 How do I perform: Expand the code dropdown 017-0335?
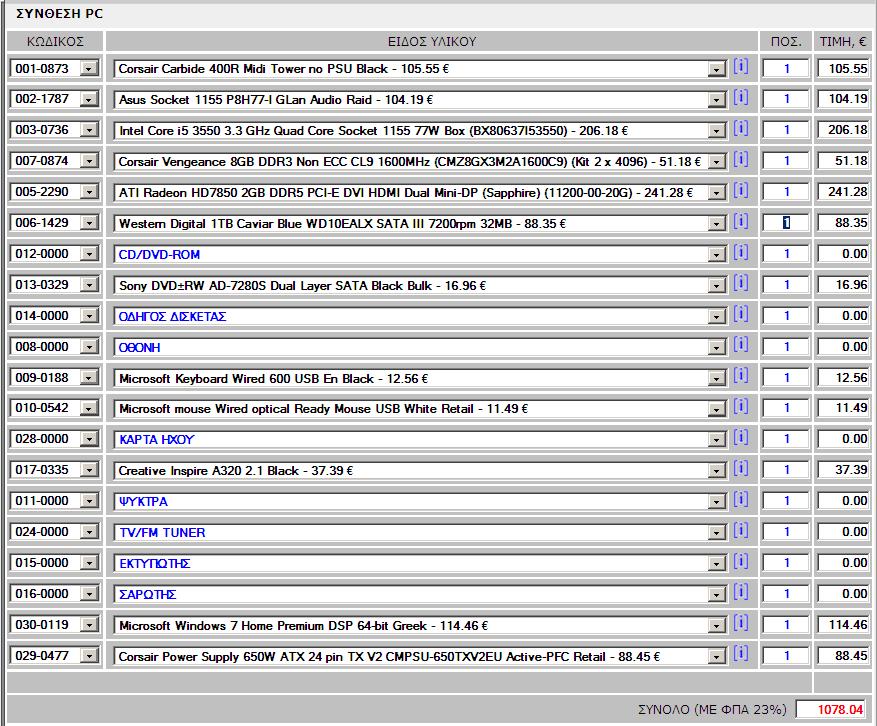pyautogui.click(x=88, y=470)
